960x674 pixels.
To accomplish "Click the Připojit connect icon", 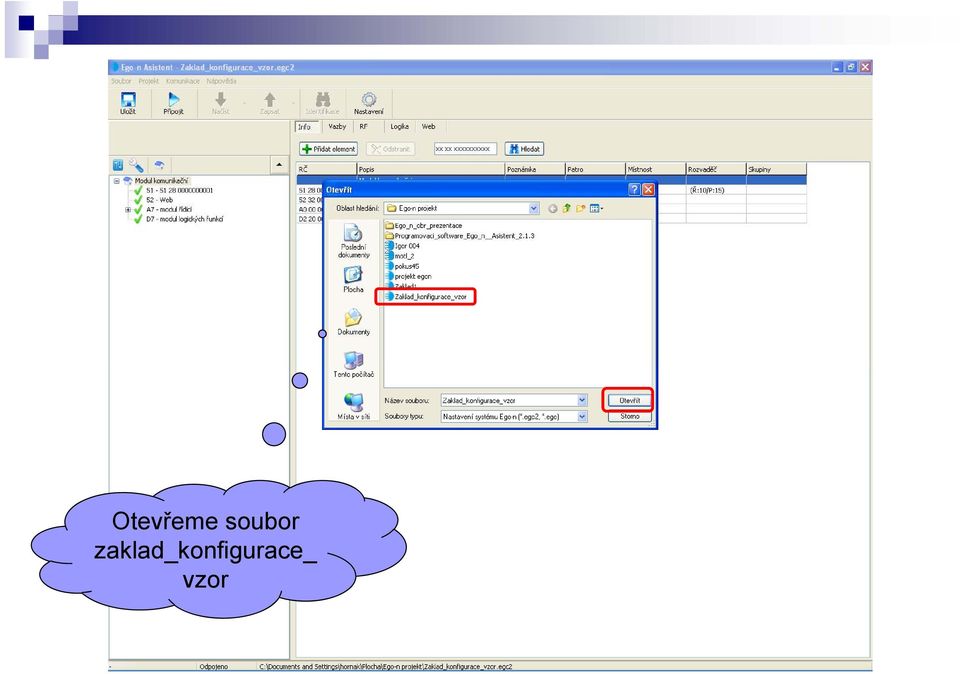I will 173,102.
